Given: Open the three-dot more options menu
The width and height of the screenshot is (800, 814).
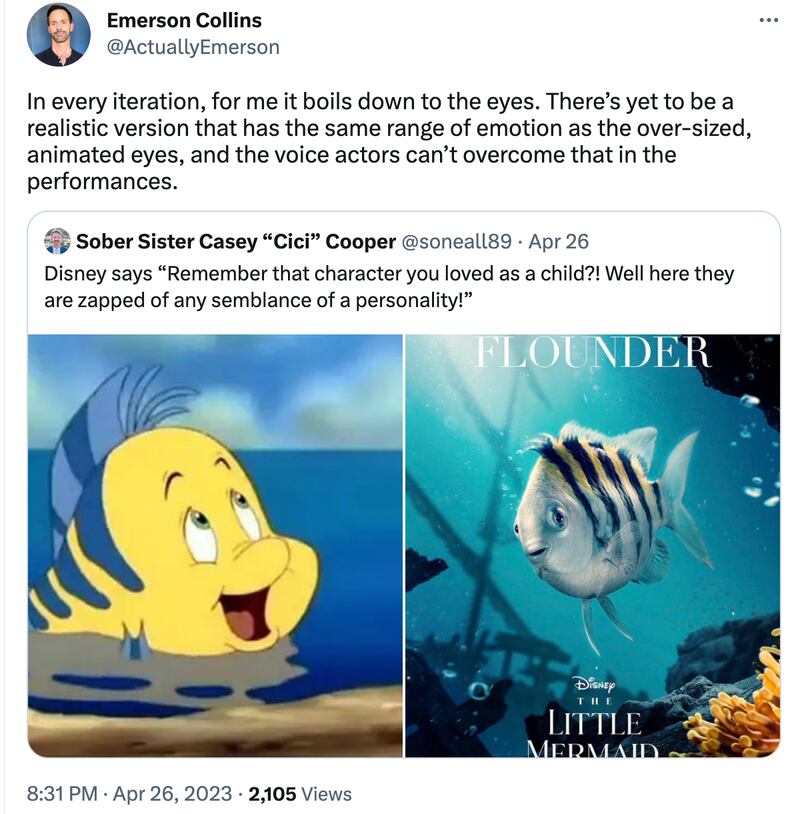Looking at the screenshot, I should click(768, 21).
